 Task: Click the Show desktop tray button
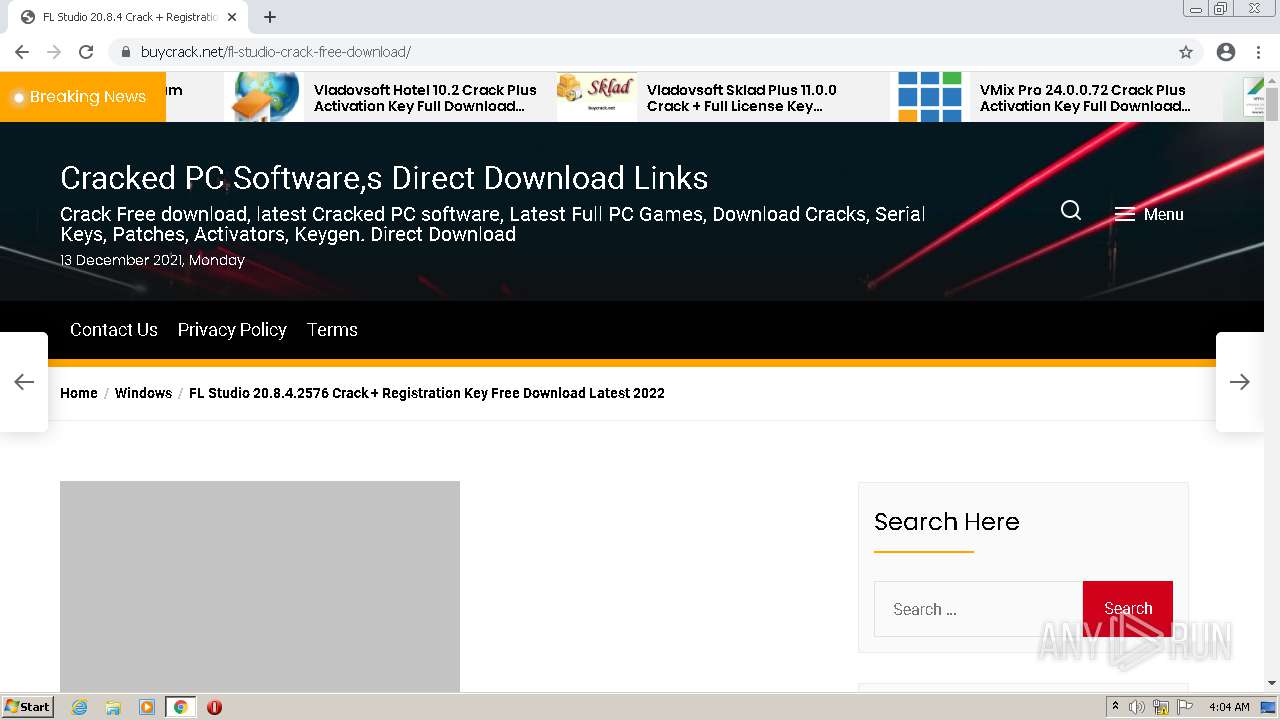pyautogui.click(x=1269, y=707)
